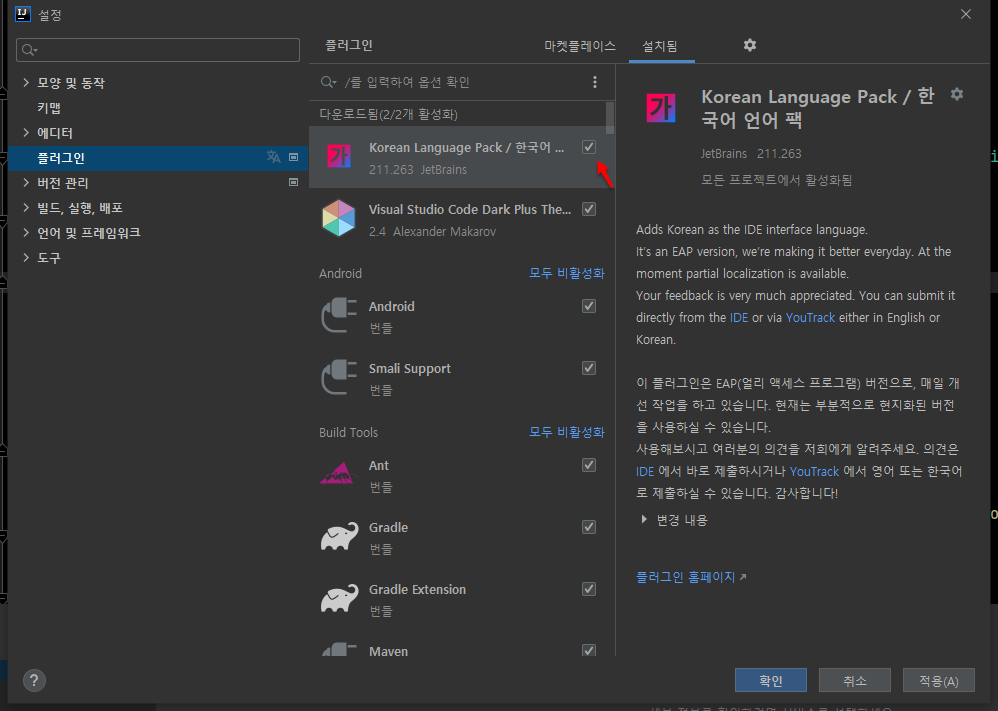The image size is (998, 711).
Task: Expand 빌드, 실행, 배포 section
Action: [x=25, y=208]
